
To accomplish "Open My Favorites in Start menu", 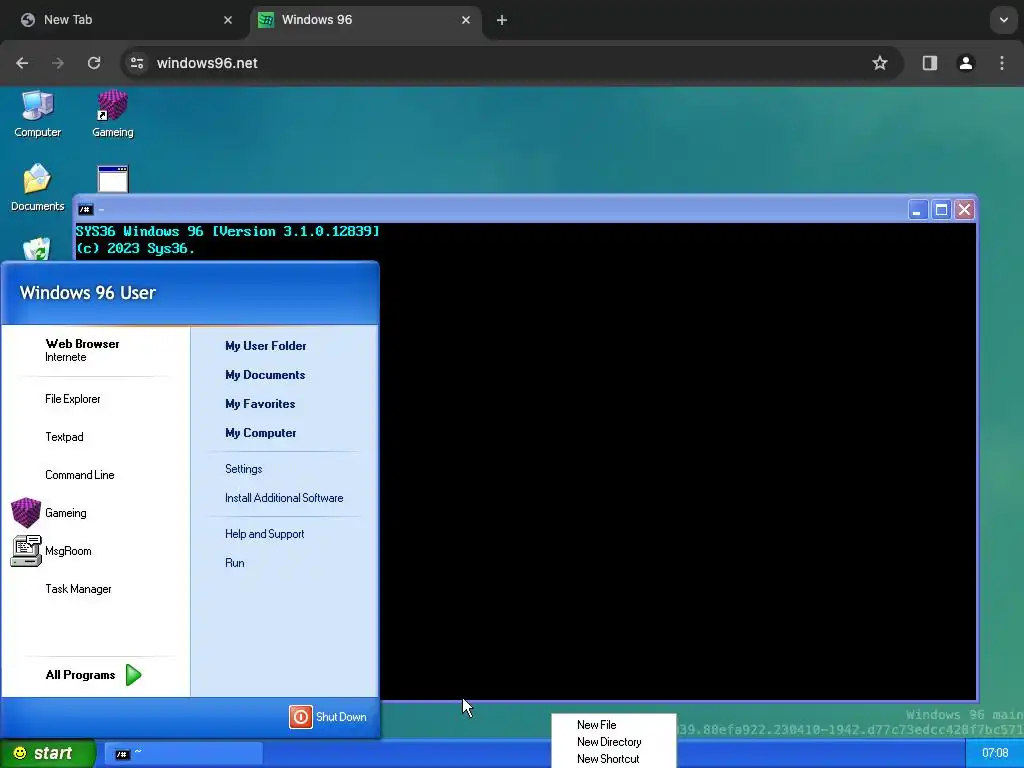I will click(260, 404).
